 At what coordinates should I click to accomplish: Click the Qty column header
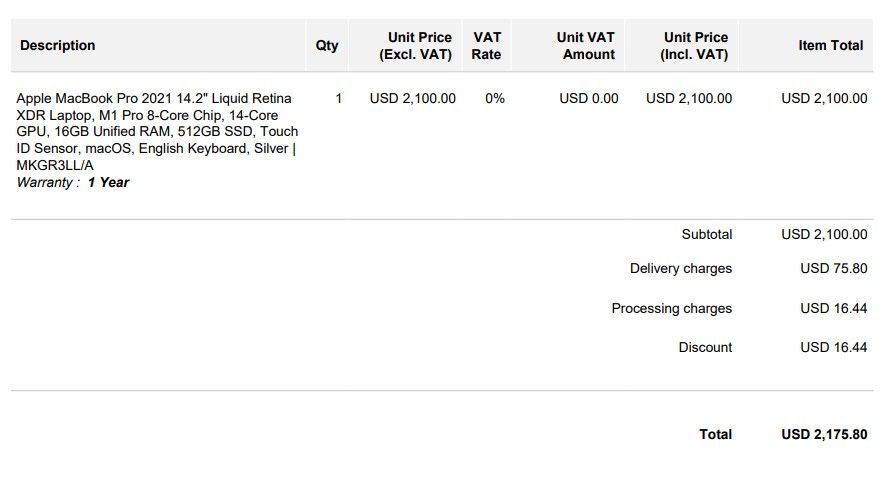(x=327, y=46)
